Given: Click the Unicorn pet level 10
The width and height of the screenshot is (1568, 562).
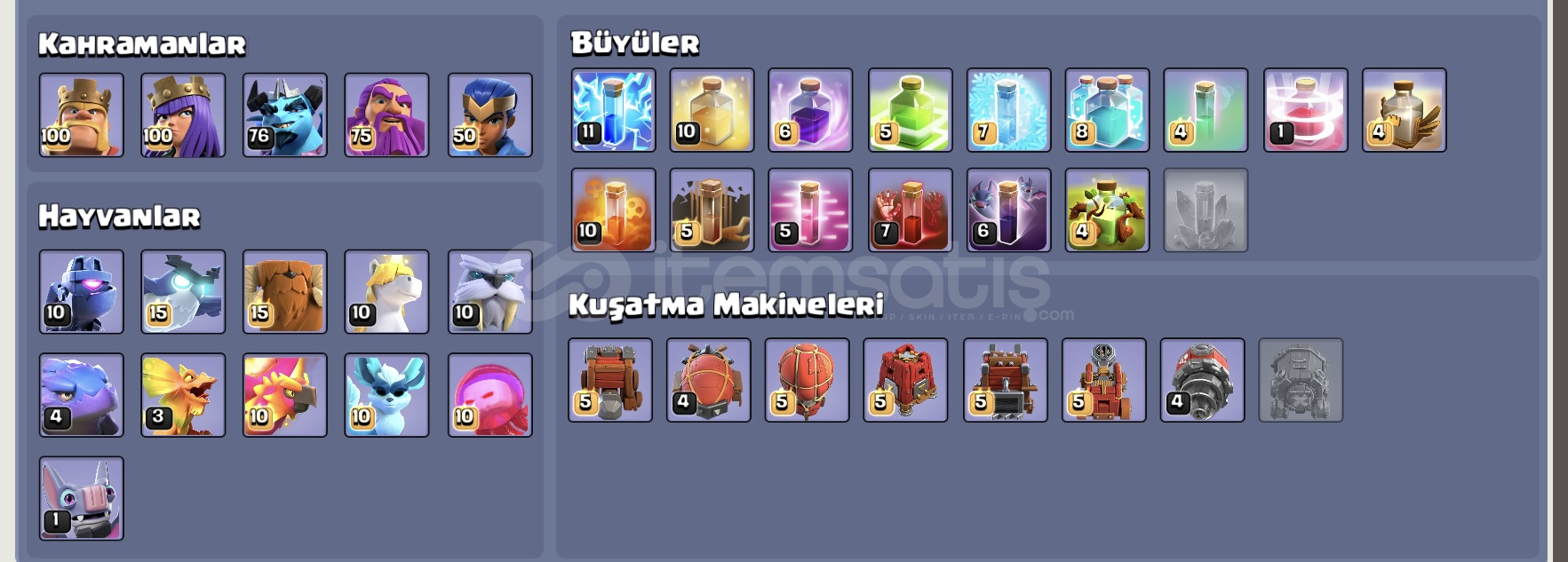Looking at the screenshot, I should click(386, 292).
